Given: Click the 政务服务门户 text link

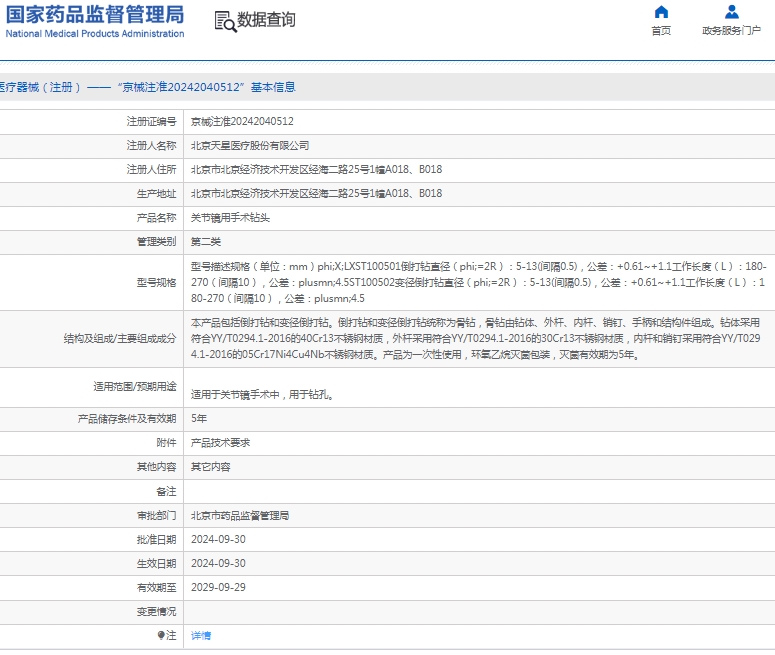Looking at the screenshot, I should (732, 31).
